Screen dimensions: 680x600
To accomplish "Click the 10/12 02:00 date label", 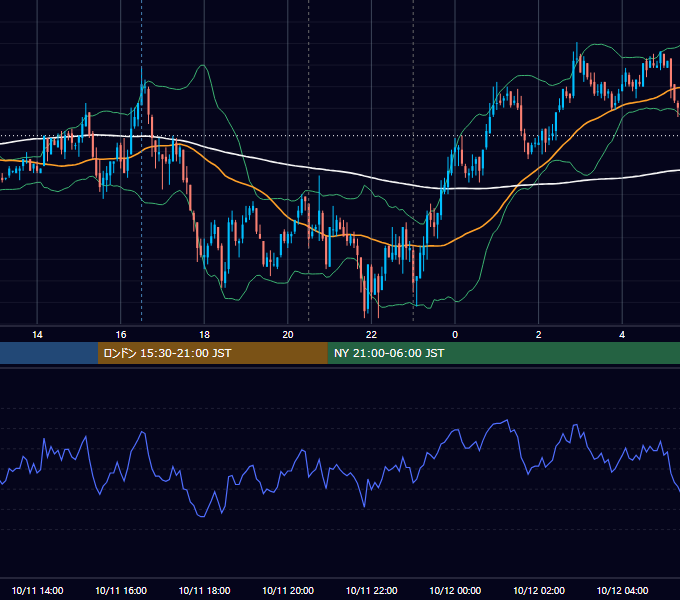I will (539, 590).
